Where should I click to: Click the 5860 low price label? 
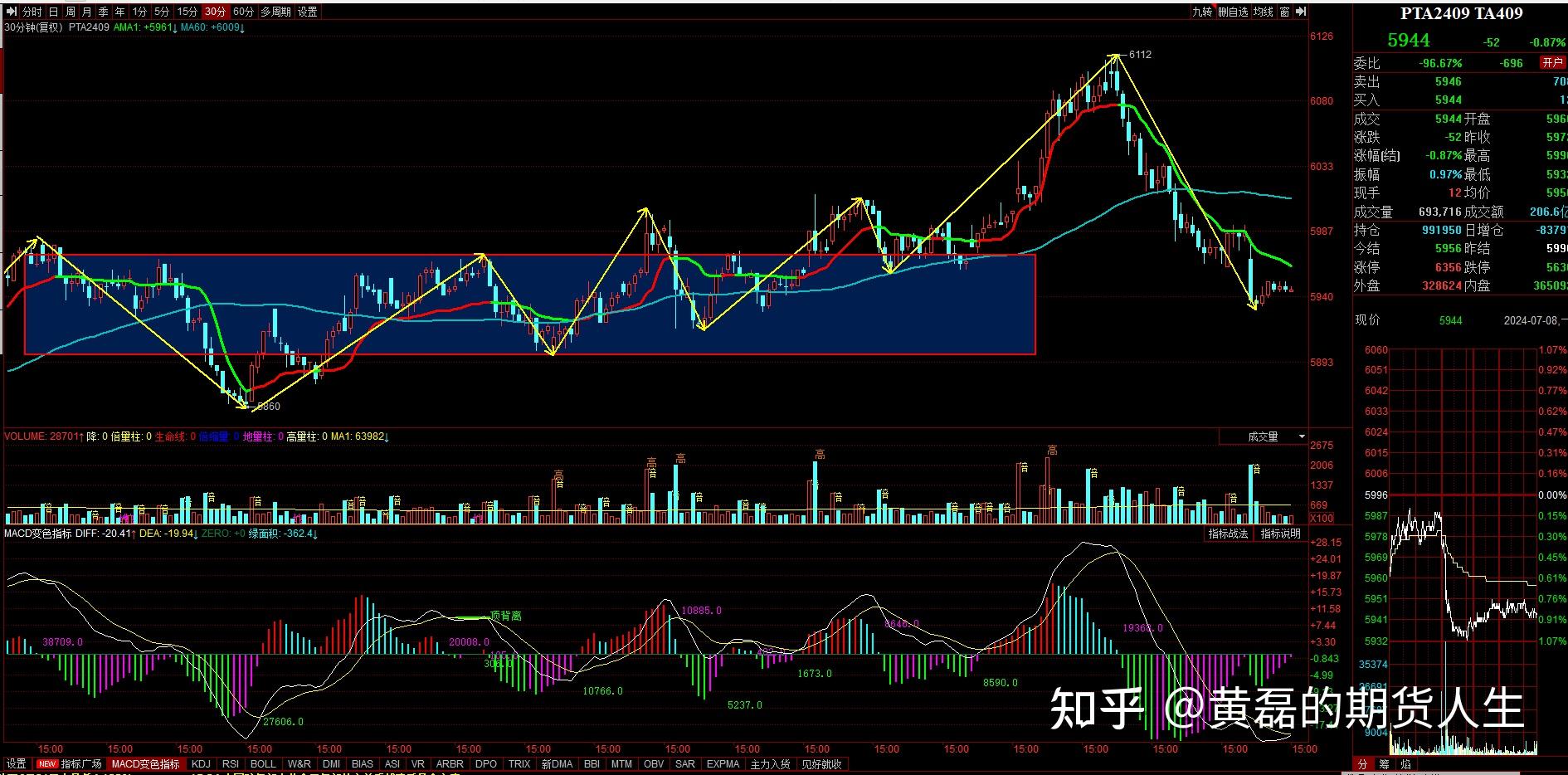268,407
